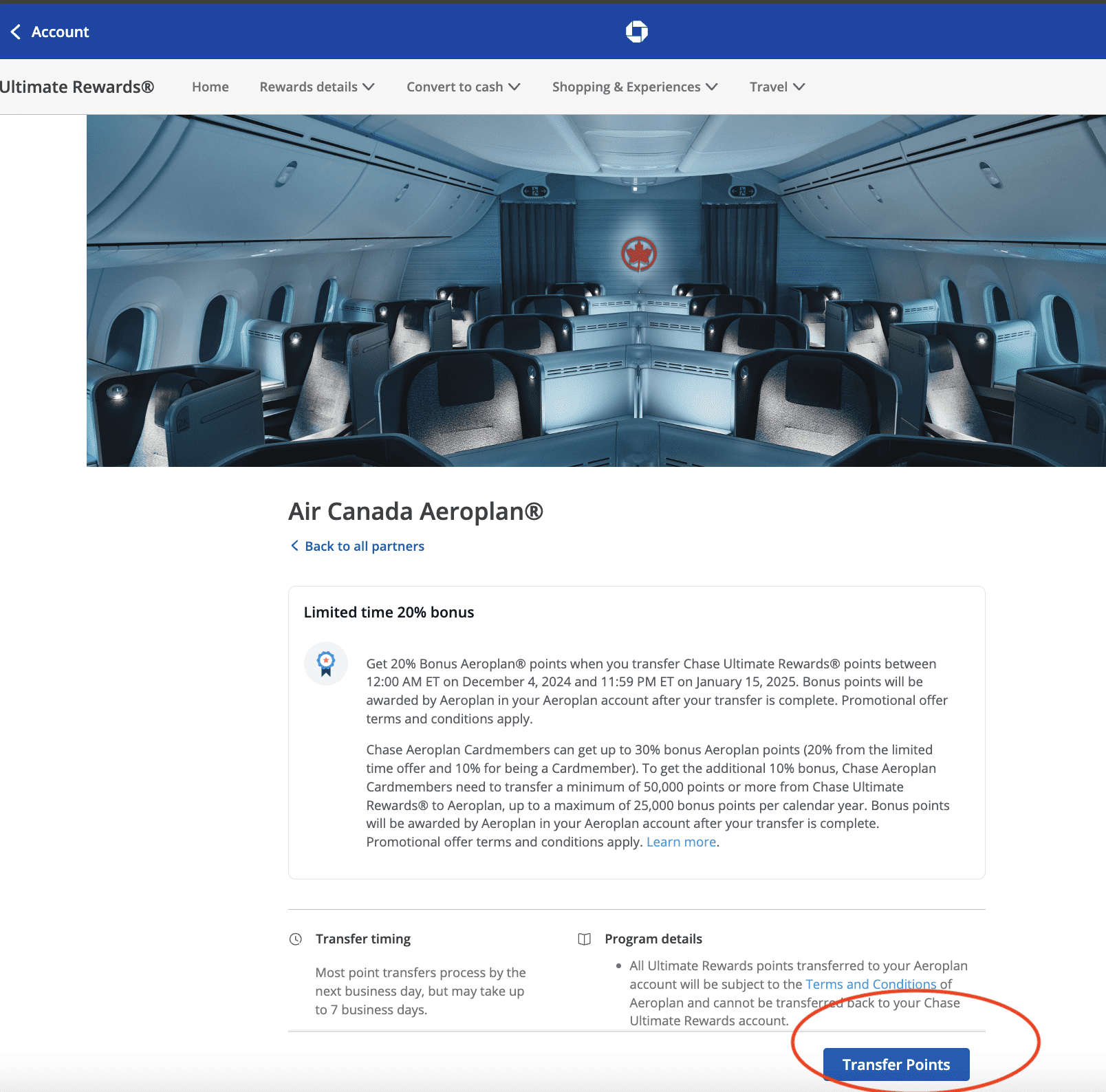Click Back to all partners link
This screenshot has width=1106, height=1092.
[x=365, y=546]
